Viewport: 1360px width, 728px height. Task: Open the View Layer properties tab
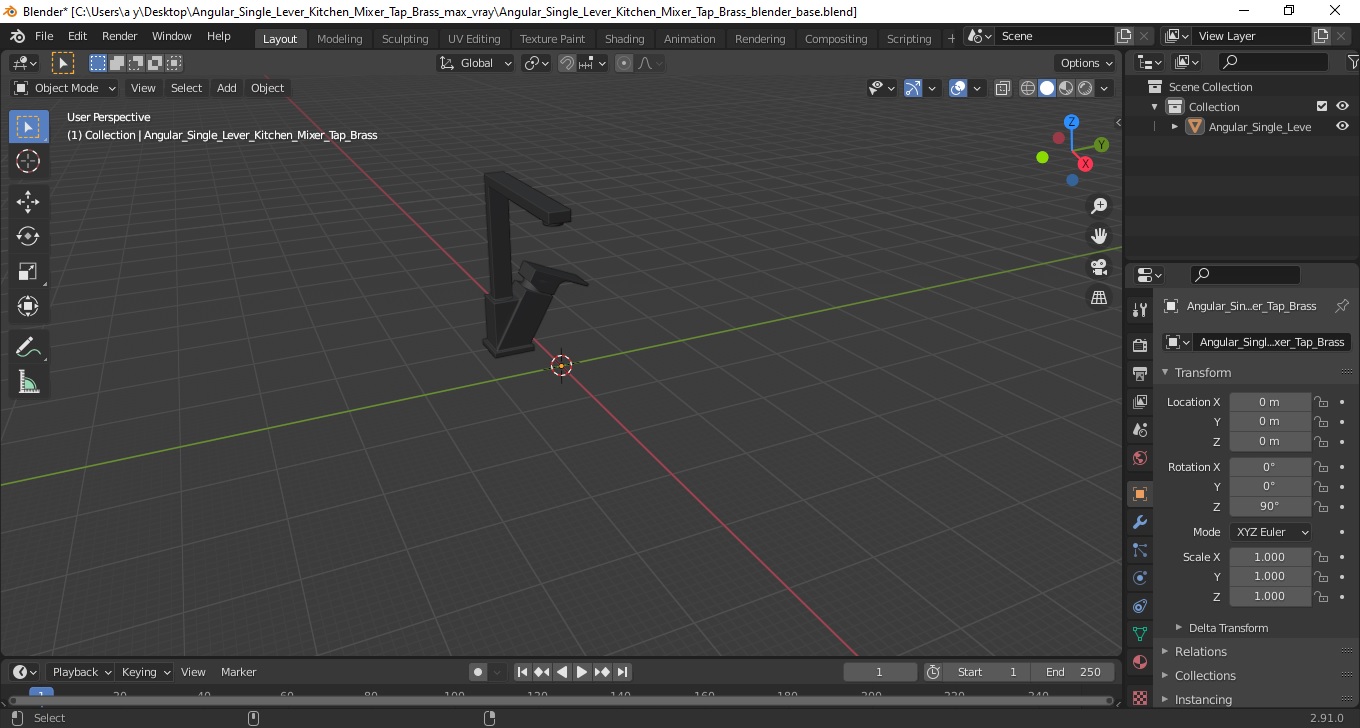point(1139,402)
